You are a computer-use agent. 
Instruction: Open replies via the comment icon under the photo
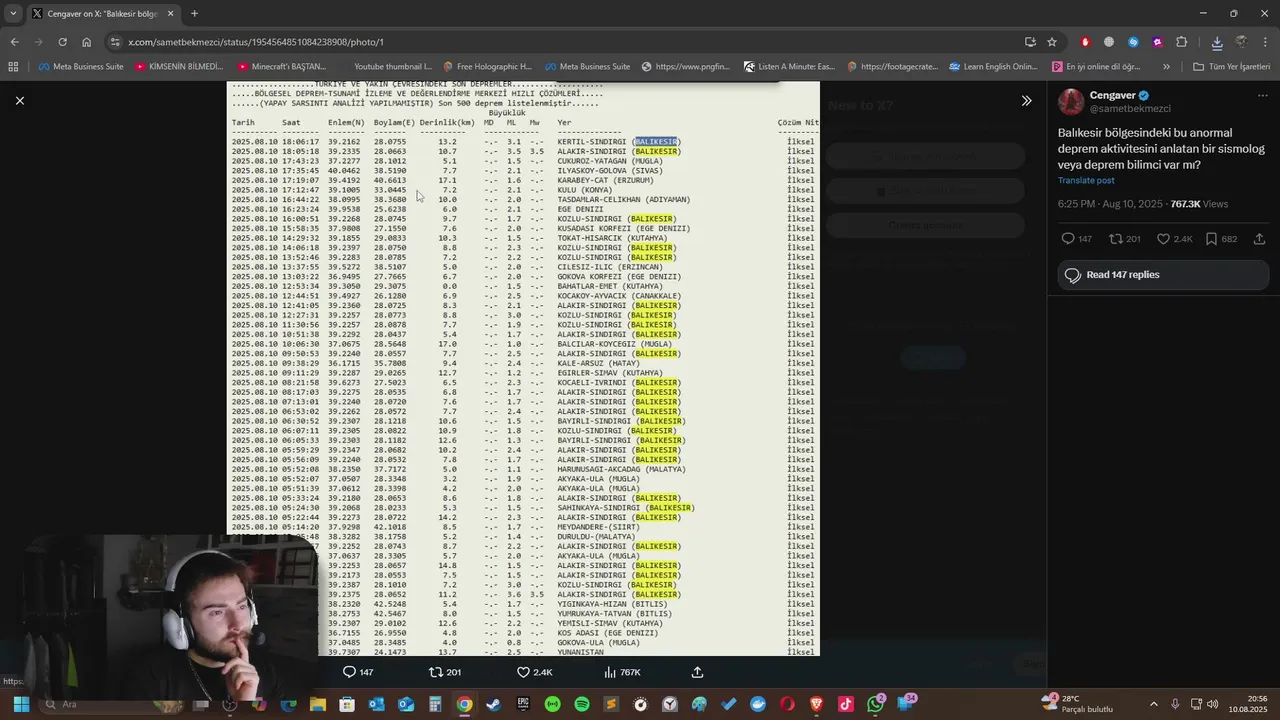click(349, 672)
